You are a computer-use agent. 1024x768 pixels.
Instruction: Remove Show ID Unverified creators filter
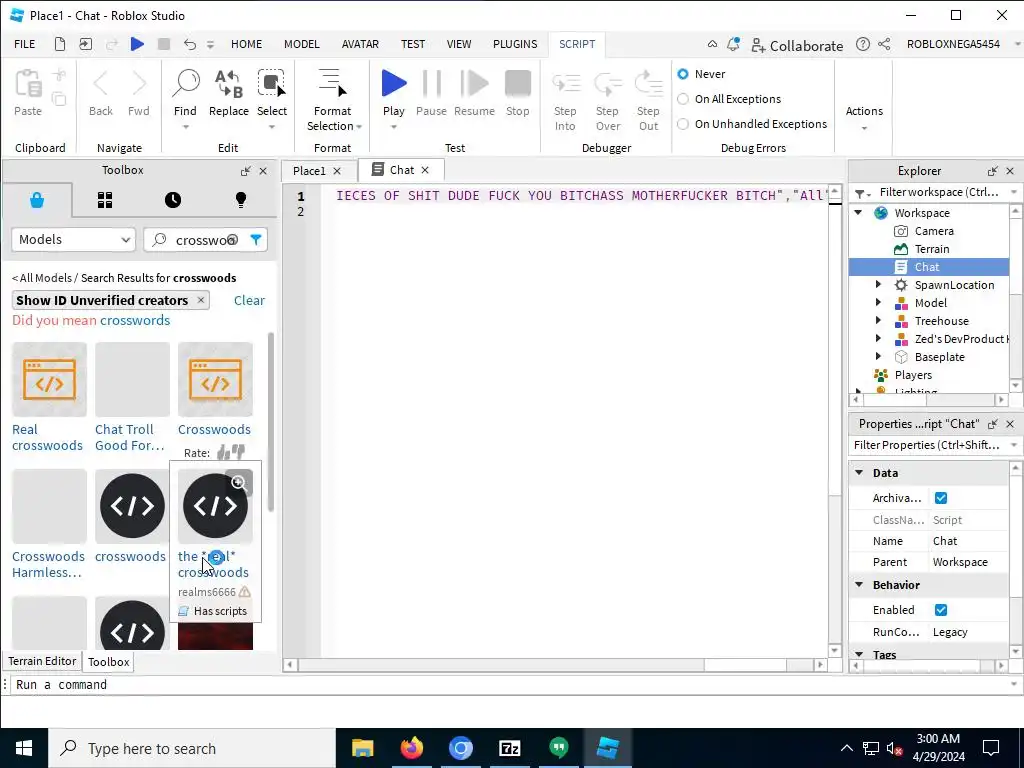(x=200, y=300)
